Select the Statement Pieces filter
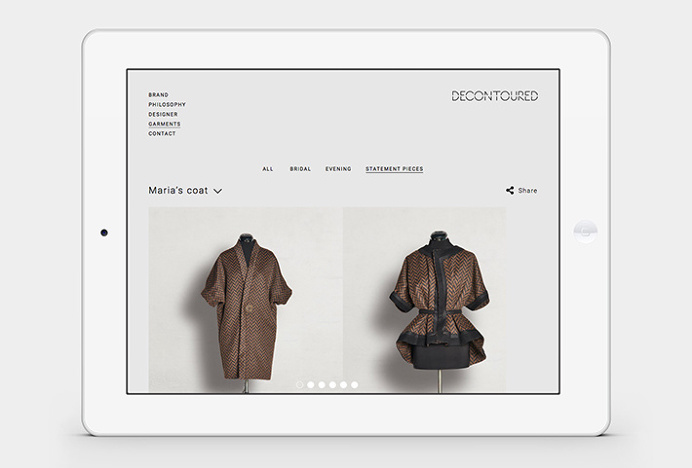This screenshot has height=468, width=692. (x=394, y=169)
